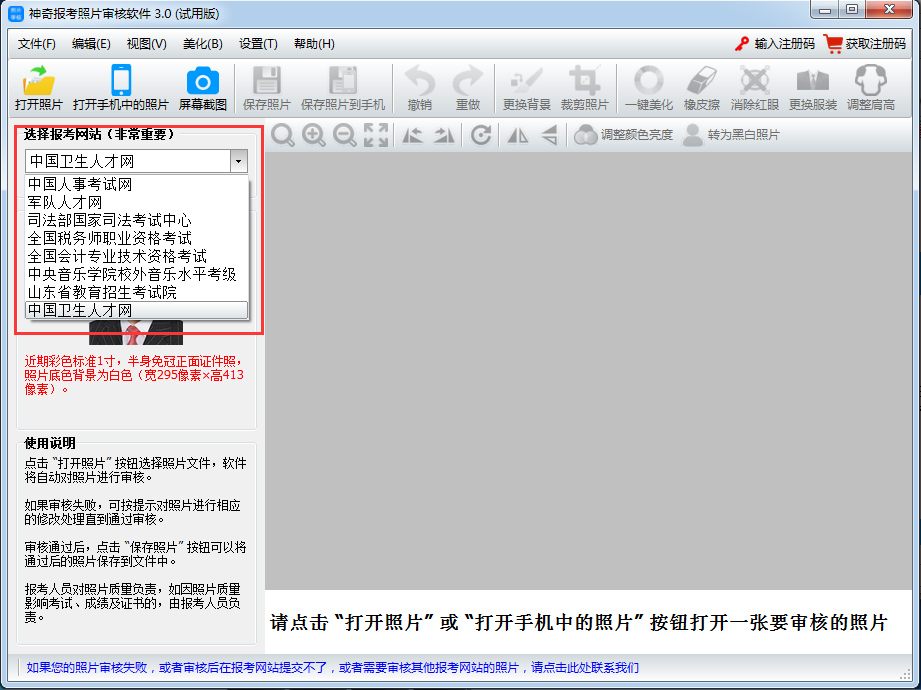Viewport: 921px width, 690px height.
Task: Select 军队人才网 from the list
Action: coord(137,203)
